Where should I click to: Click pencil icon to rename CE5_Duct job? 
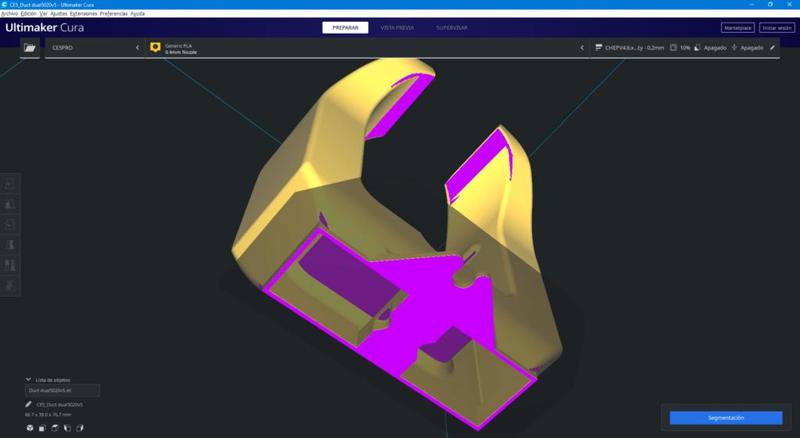point(29,404)
